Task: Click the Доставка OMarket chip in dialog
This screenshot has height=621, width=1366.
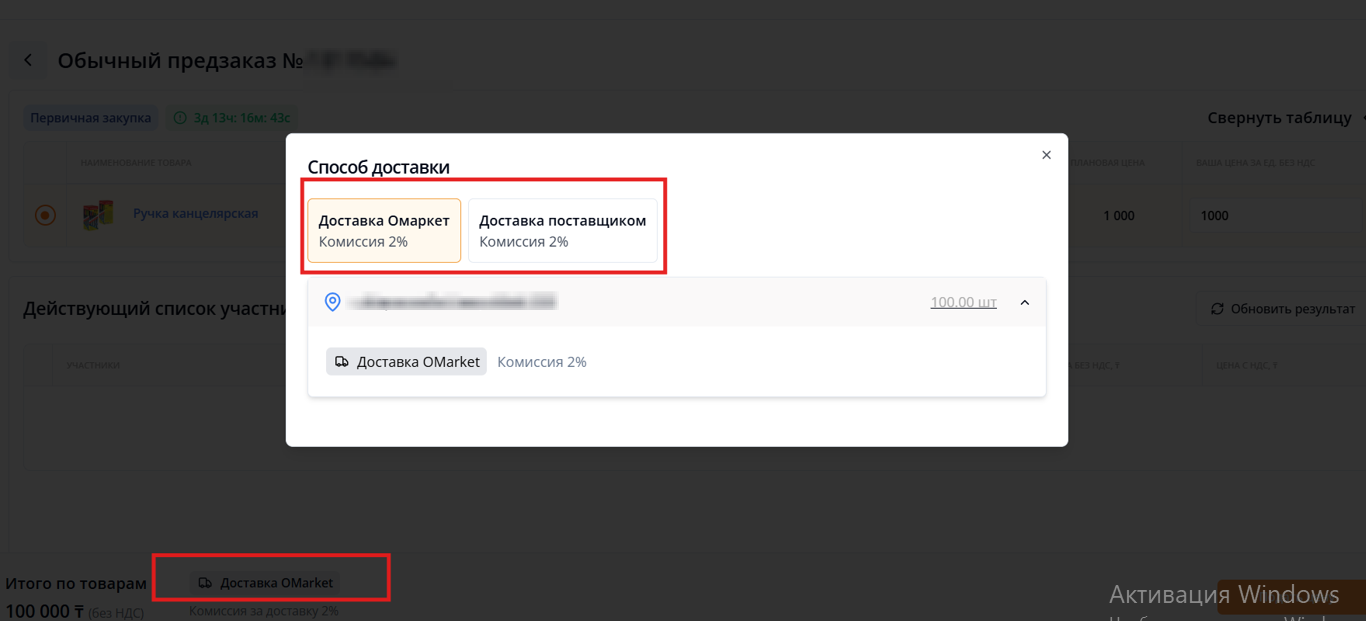Action: [406, 362]
